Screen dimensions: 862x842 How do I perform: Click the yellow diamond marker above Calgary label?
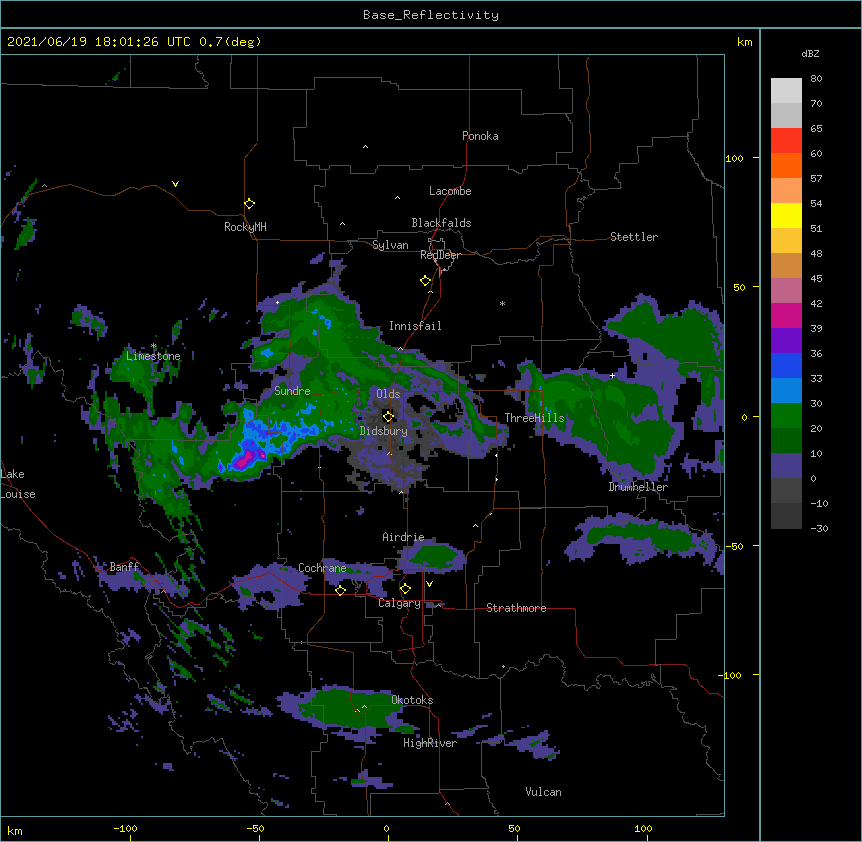405,589
